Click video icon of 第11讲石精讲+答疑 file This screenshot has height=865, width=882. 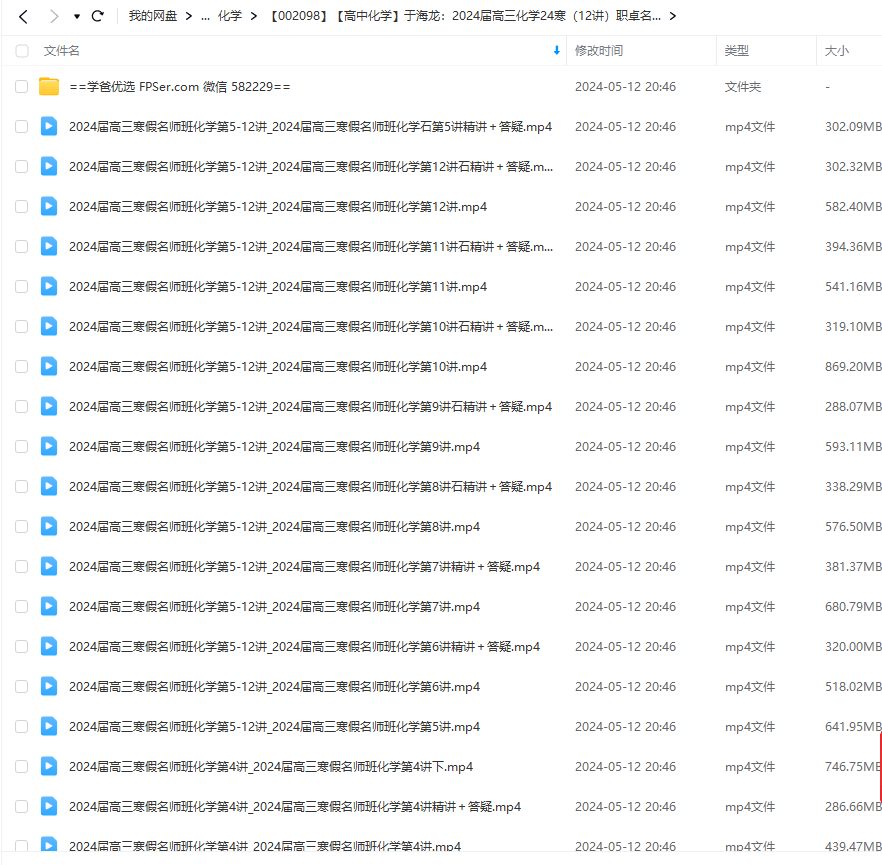[x=49, y=246]
